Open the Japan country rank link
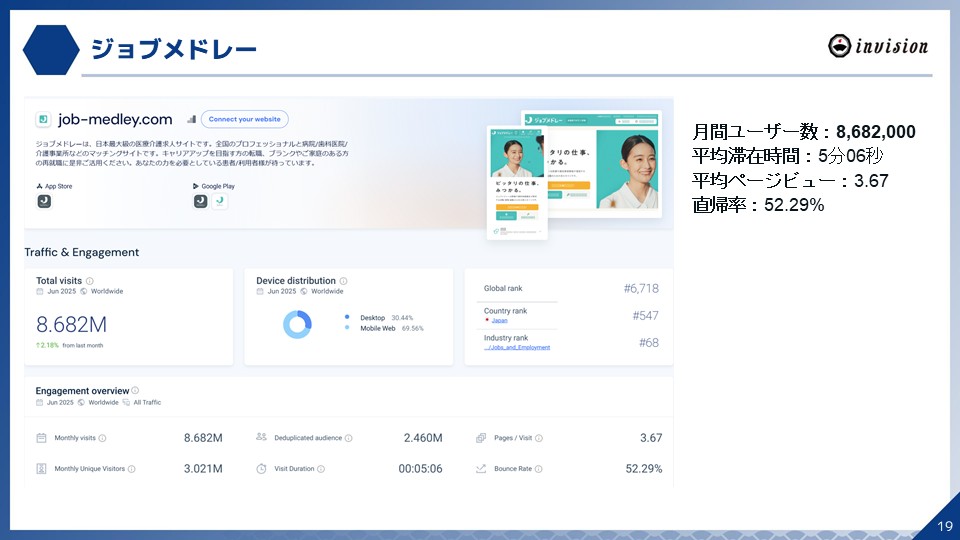The image size is (960, 540). click(500, 320)
